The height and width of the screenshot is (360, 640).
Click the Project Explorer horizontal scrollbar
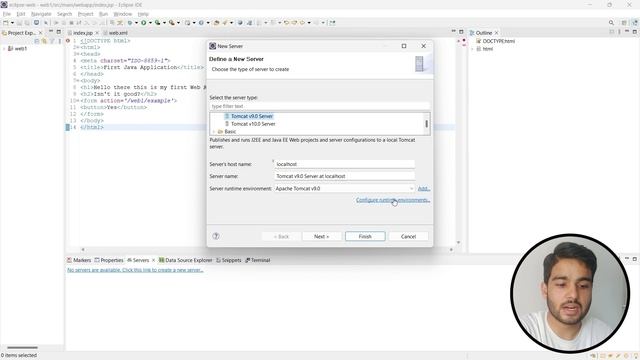point(22,348)
